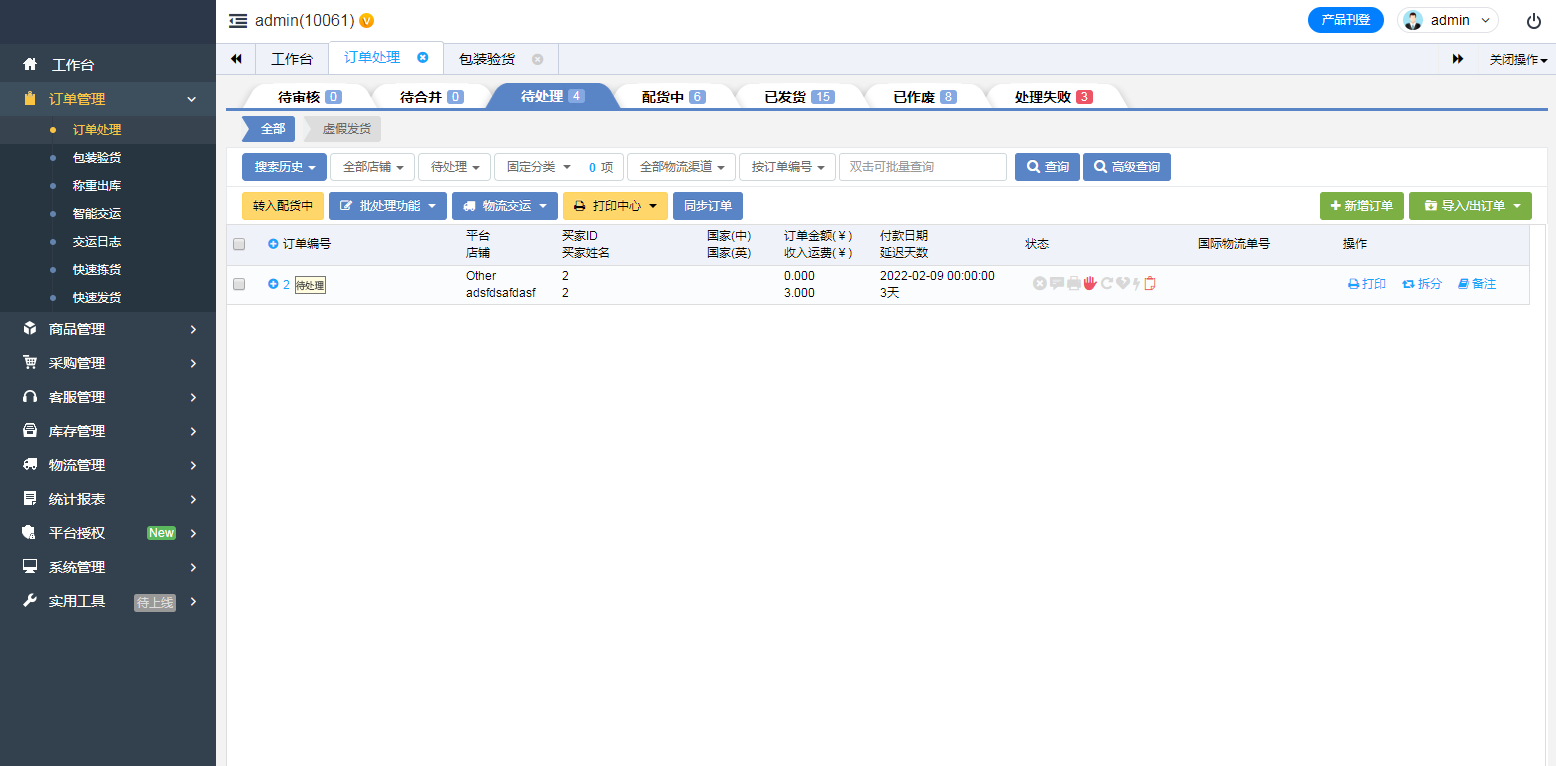Click the red clipboard icon in order status
The image size is (1556, 766).
[x=1150, y=284]
